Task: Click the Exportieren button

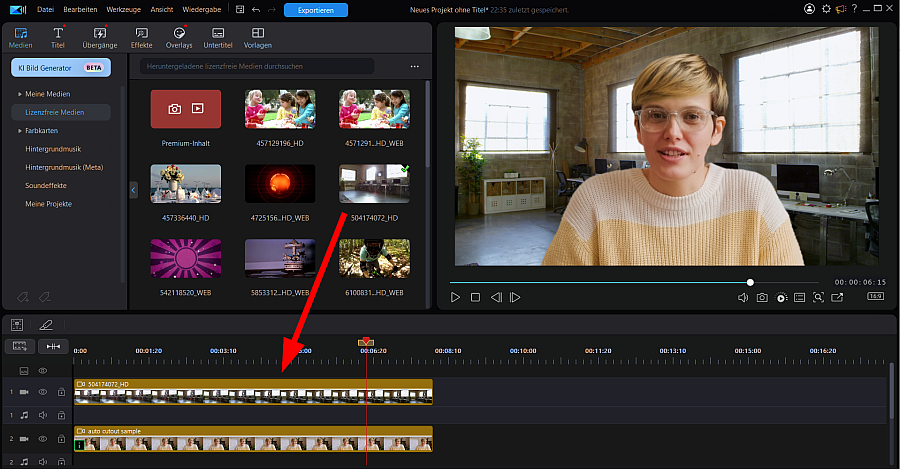Action: coord(316,10)
